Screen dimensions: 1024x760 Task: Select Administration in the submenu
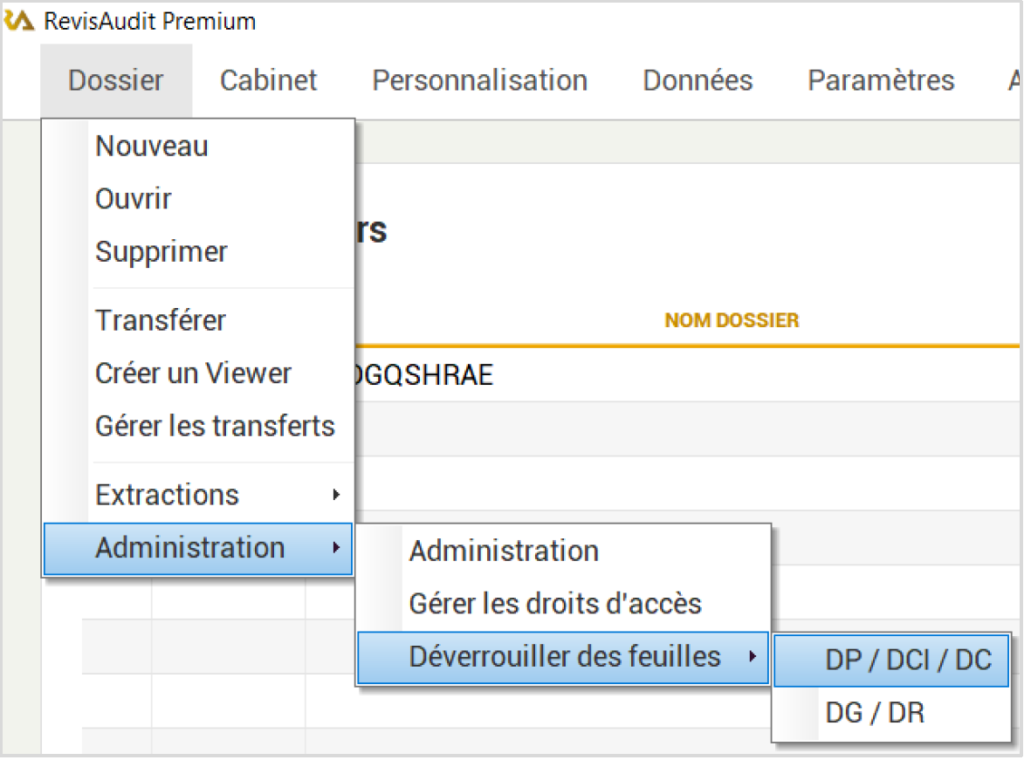coord(503,551)
